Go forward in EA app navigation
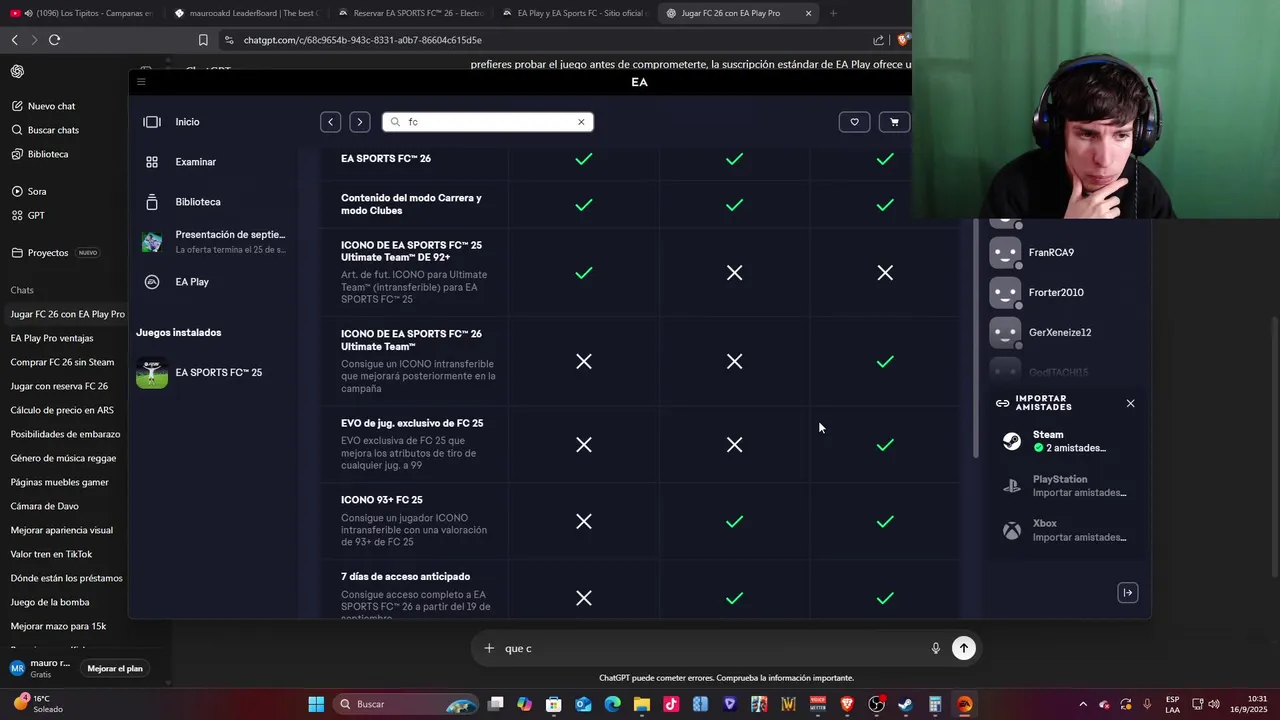Screen dimensions: 1280x720 coord(360,122)
